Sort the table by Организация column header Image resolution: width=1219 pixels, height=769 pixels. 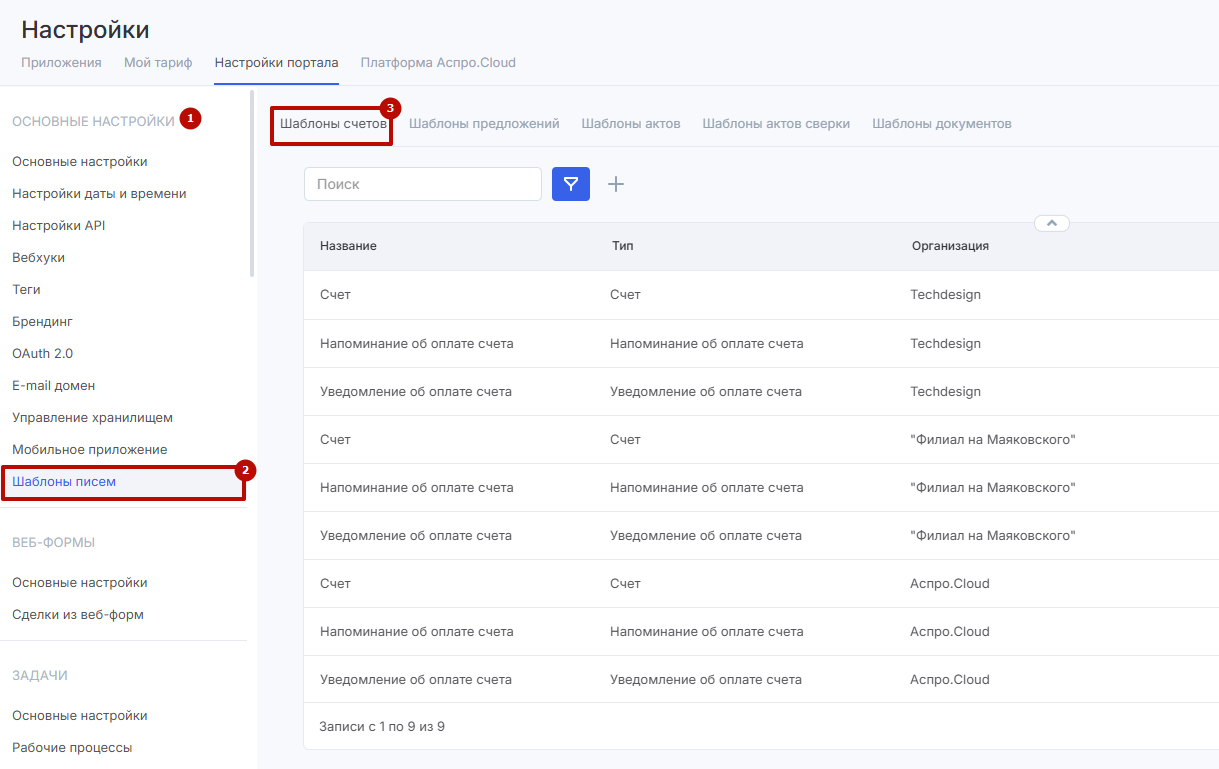point(950,246)
